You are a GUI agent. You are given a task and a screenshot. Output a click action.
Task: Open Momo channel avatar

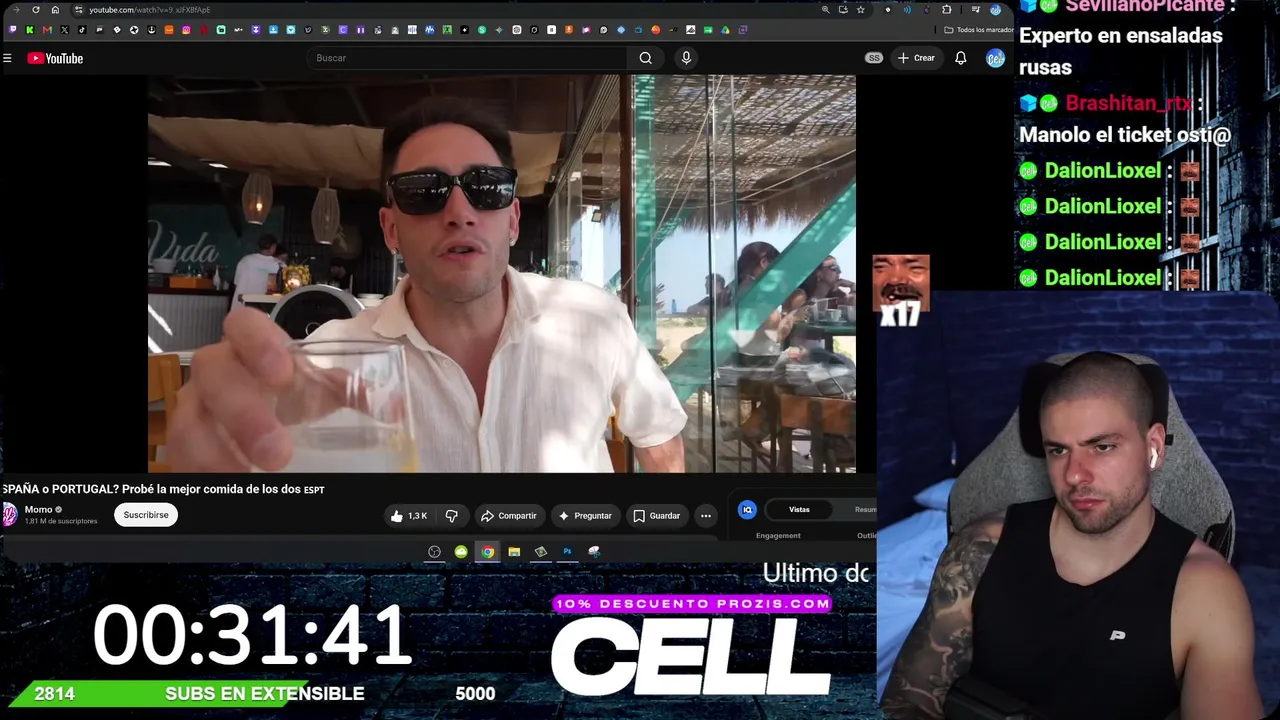[x=9, y=514]
